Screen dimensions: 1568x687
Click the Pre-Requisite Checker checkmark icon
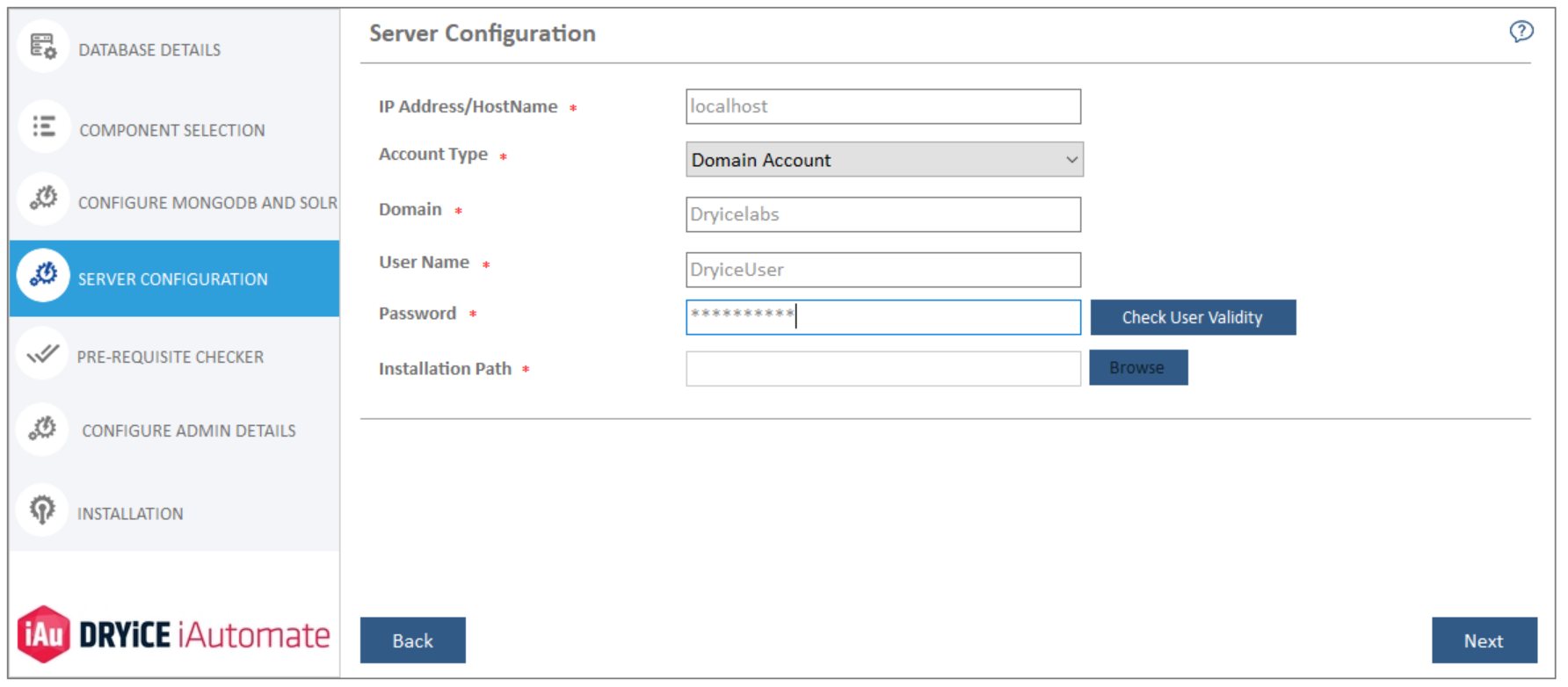42,355
